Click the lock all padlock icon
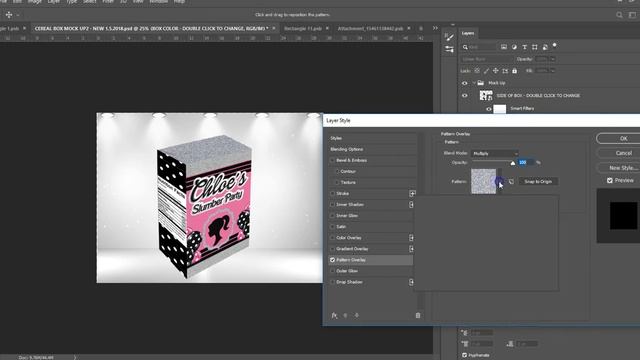 [x=514, y=71]
